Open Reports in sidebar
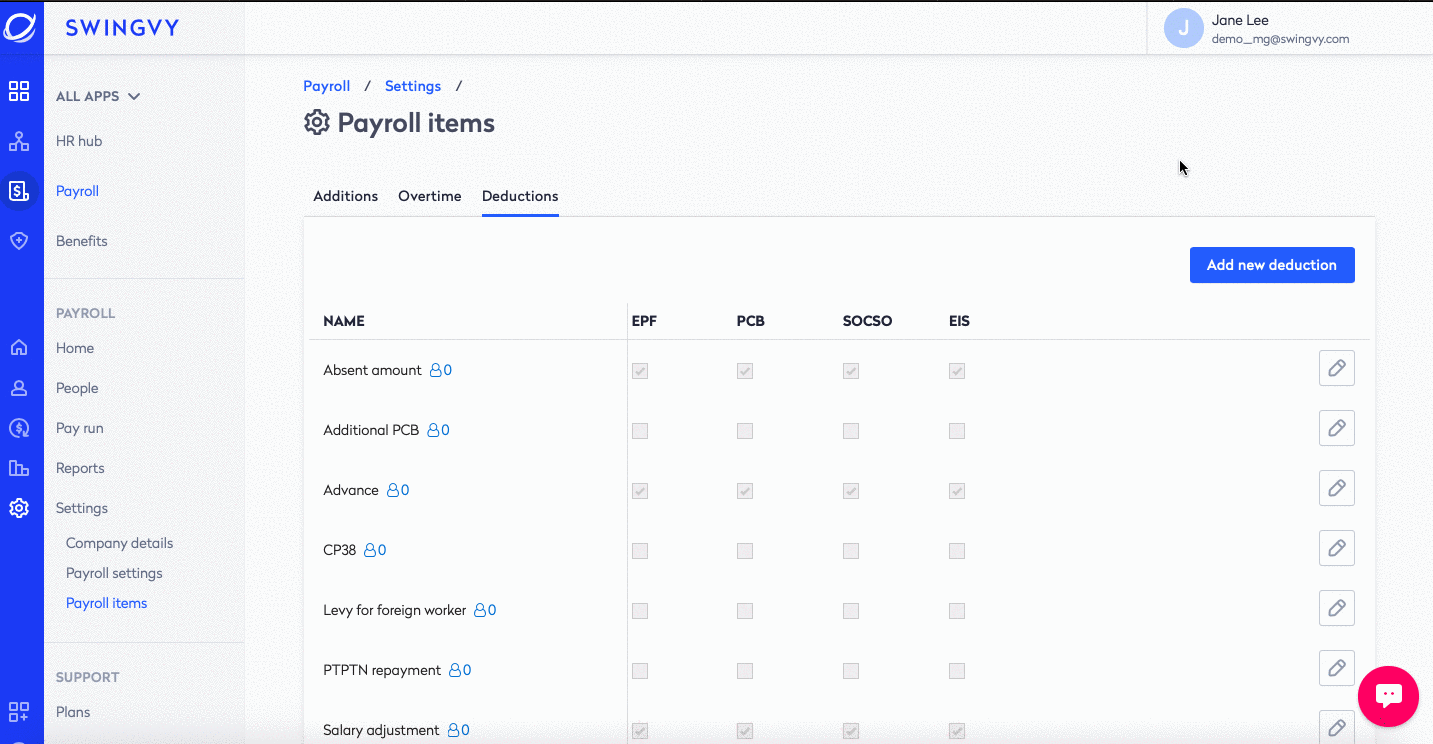 click(80, 468)
